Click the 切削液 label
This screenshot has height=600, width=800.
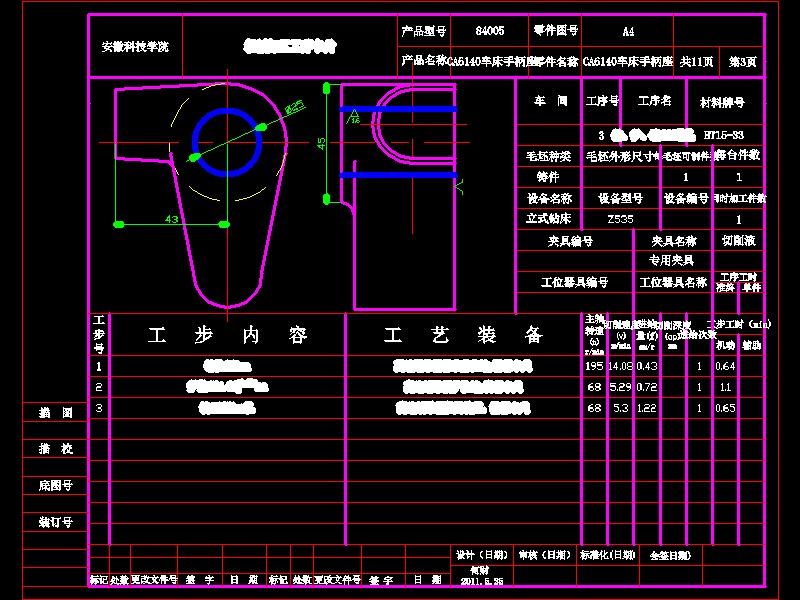coord(739,240)
